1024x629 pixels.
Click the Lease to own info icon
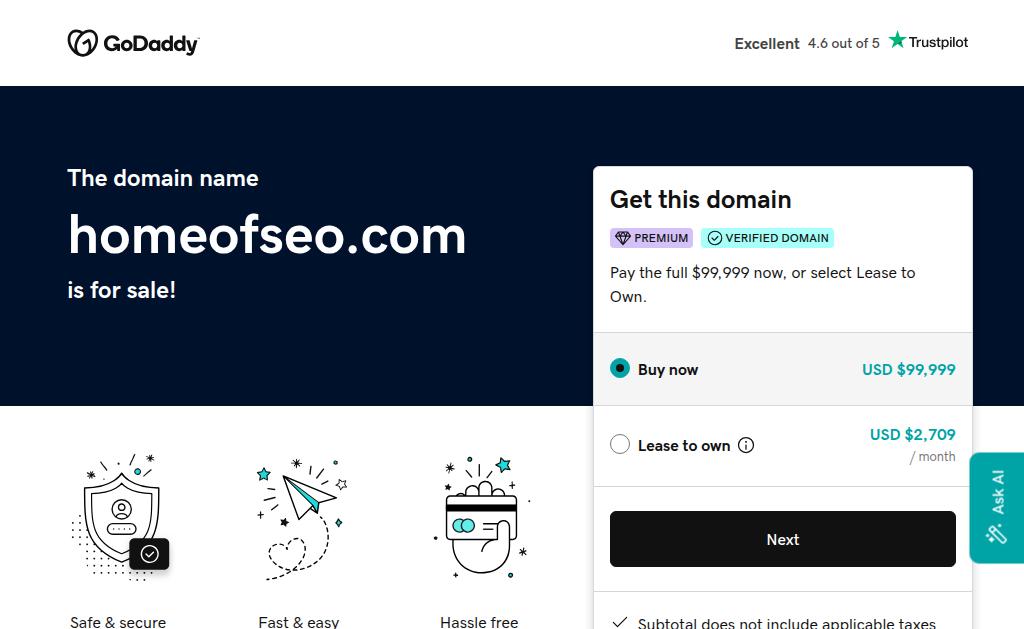746,445
